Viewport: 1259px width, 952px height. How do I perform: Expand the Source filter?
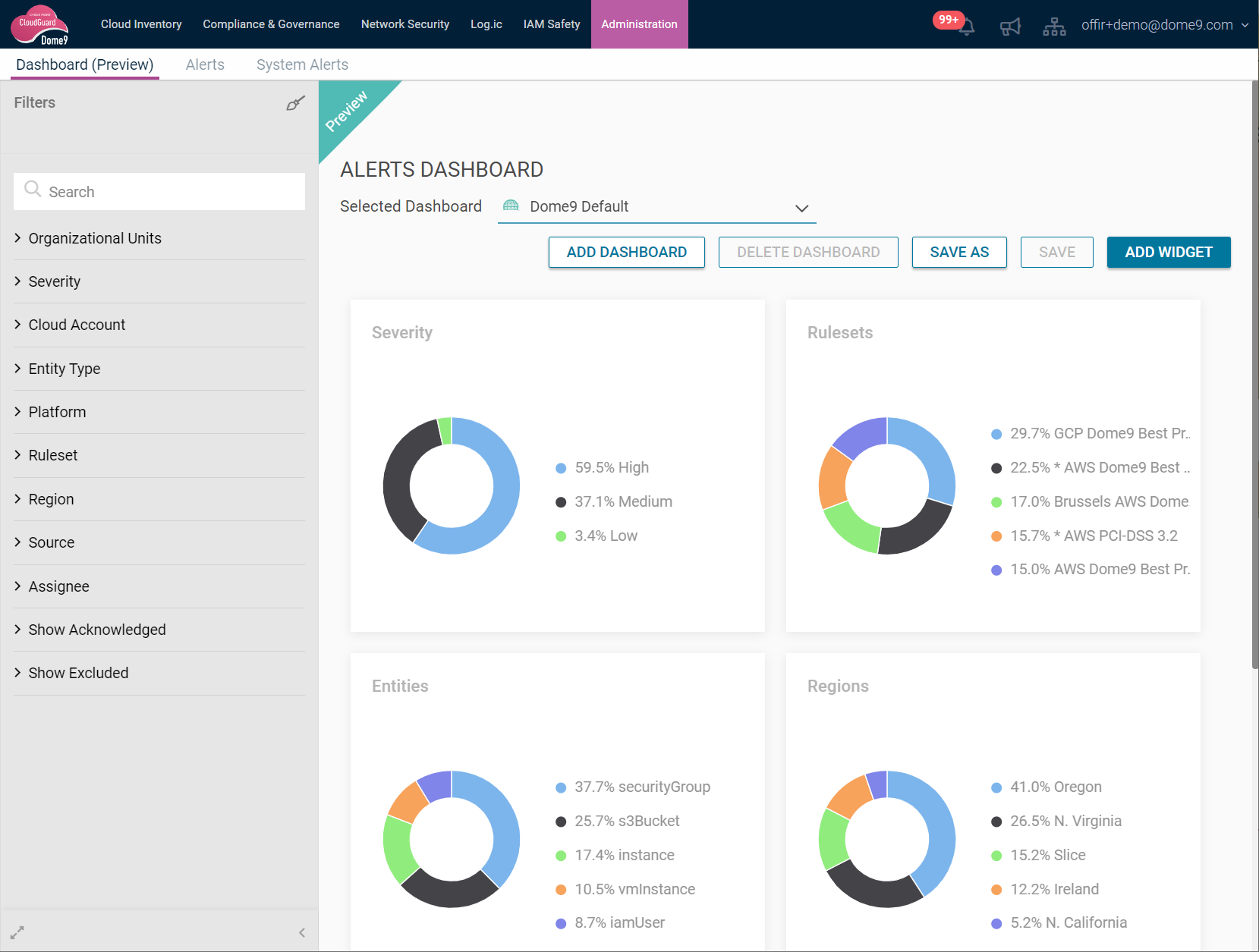click(x=159, y=542)
